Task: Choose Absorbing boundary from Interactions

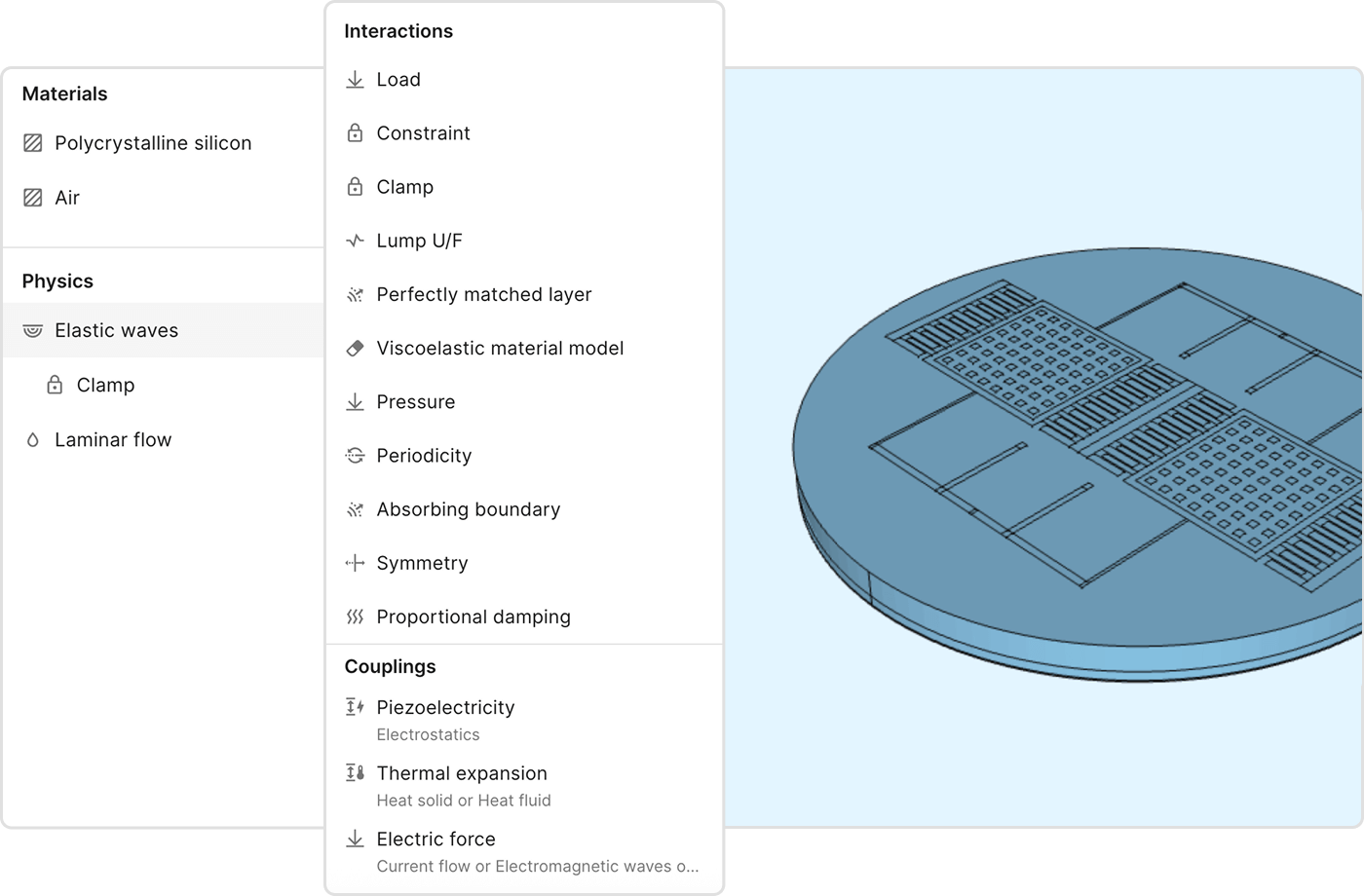Action: coord(468,509)
